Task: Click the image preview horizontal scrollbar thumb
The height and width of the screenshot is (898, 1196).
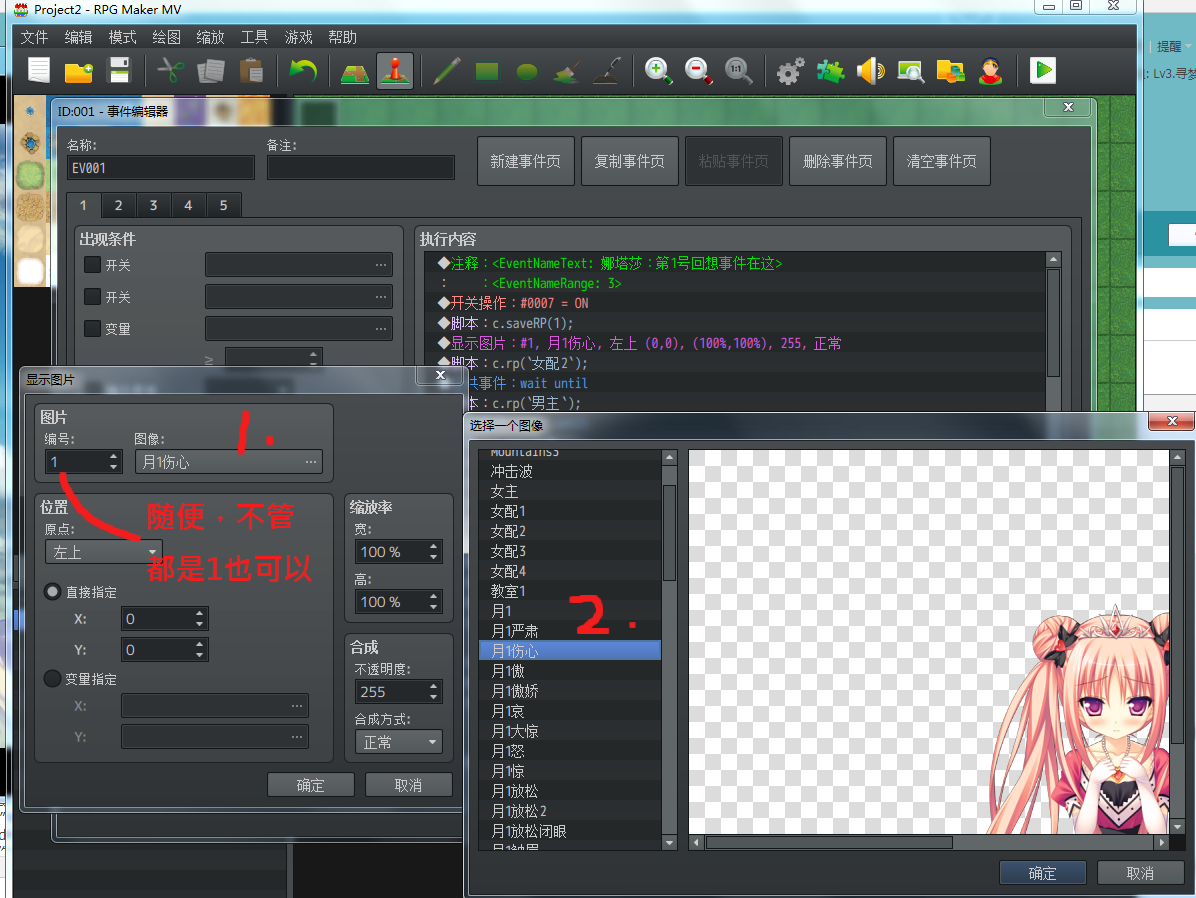Action: click(829, 842)
